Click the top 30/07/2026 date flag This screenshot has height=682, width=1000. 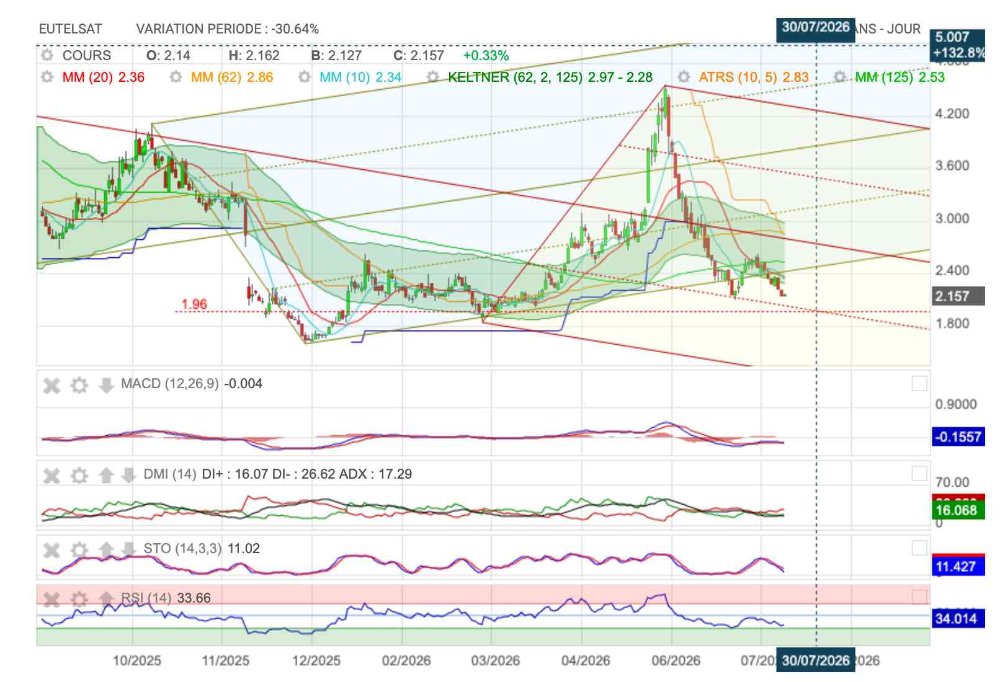pos(815,28)
